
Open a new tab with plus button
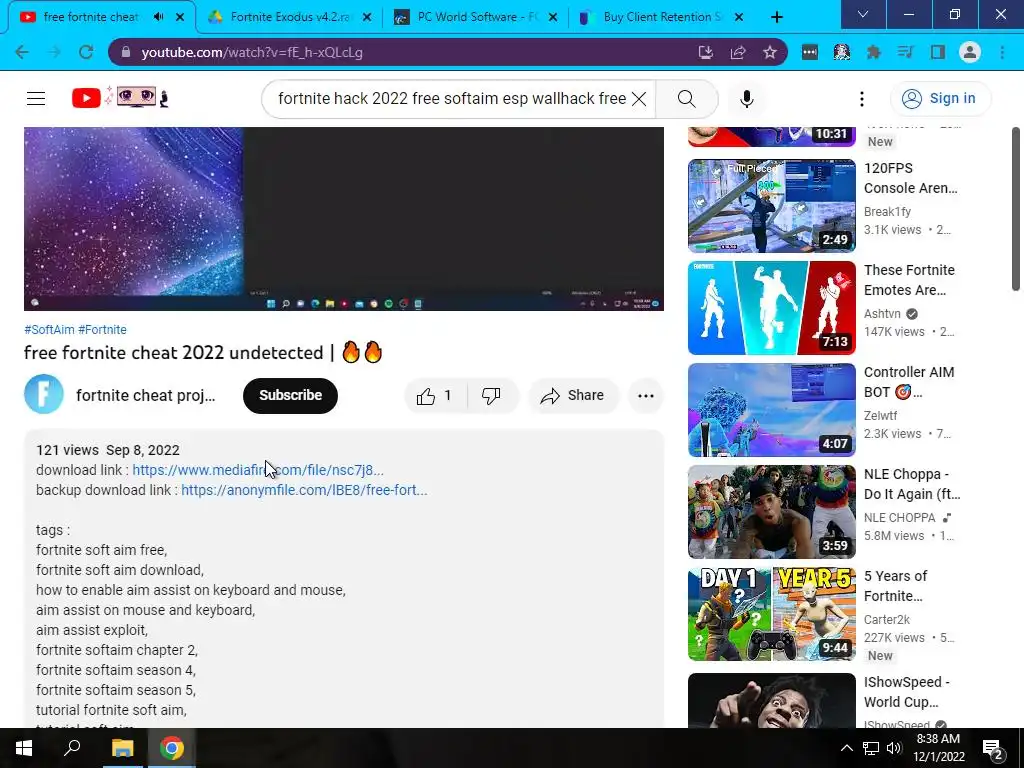click(776, 17)
